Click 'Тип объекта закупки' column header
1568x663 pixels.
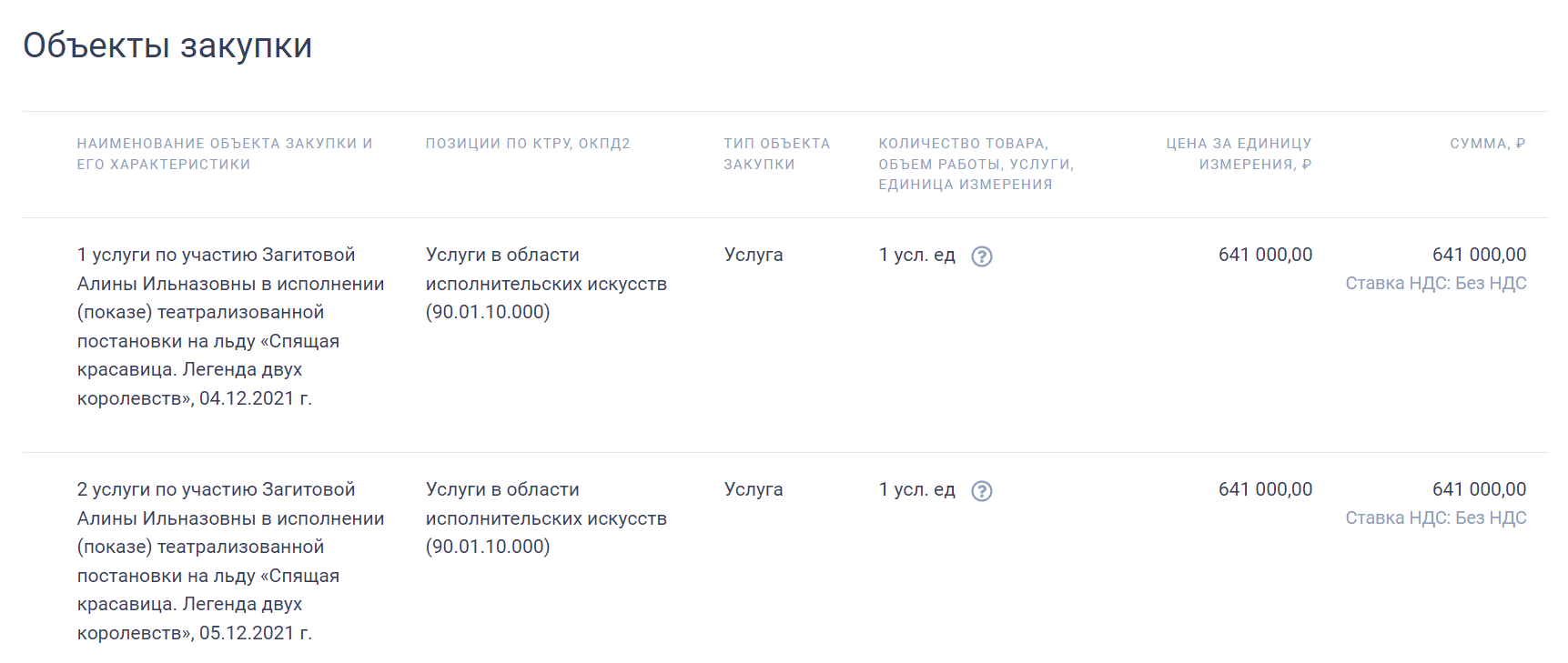(x=777, y=154)
